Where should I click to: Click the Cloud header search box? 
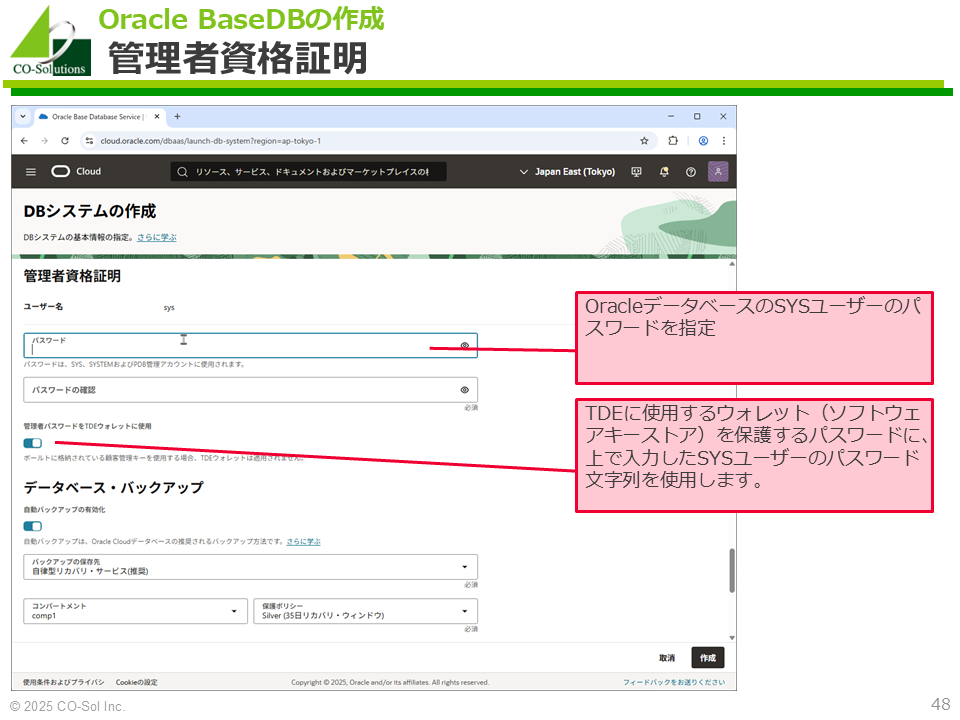[309, 172]
